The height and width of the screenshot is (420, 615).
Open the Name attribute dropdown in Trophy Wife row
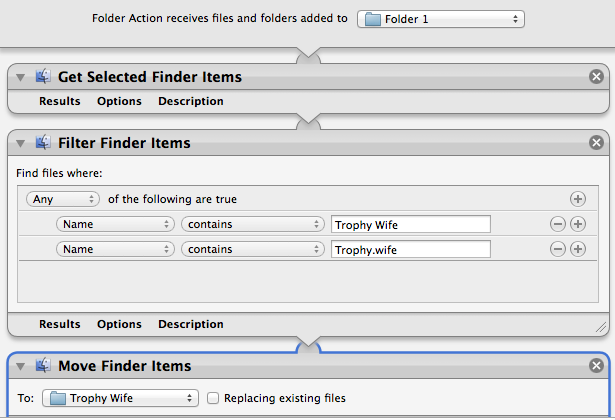click(115, 224)
